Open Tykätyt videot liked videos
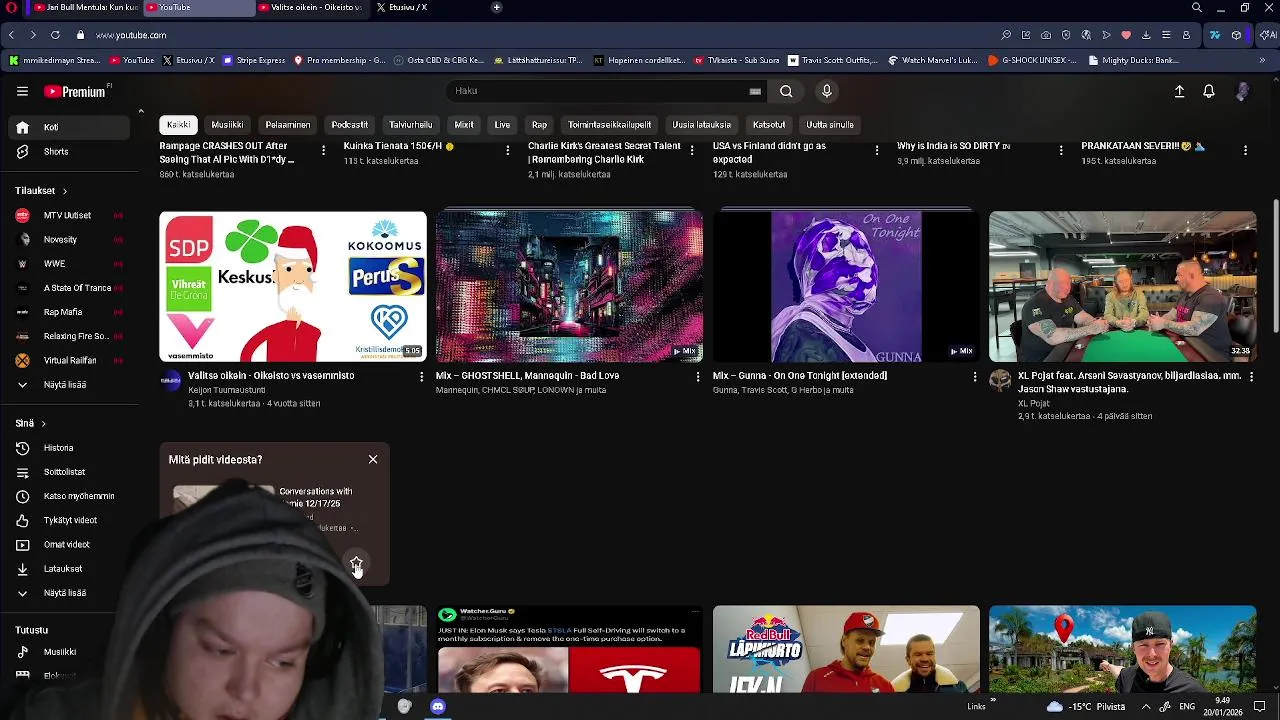The height and width of the screenshot is (720, 1280). point(70,520)
